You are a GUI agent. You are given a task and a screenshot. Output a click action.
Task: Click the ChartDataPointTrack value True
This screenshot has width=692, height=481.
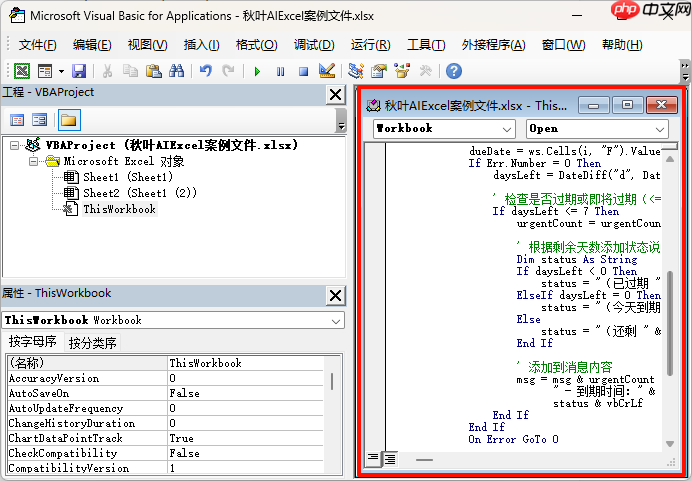246,438
